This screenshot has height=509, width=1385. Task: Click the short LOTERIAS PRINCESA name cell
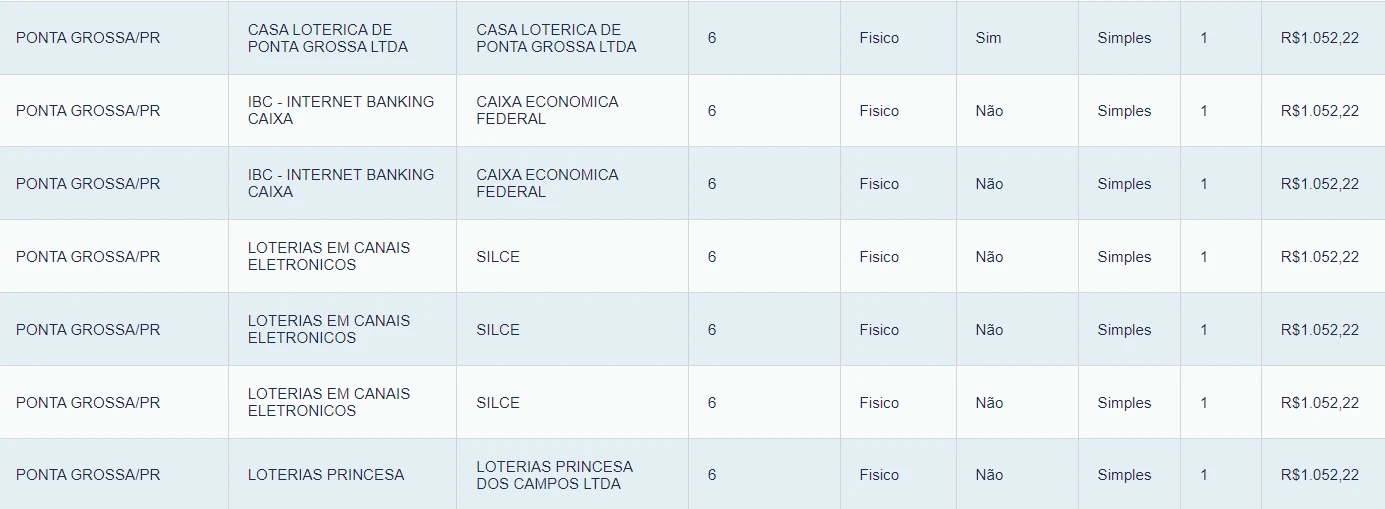point(326,475)
